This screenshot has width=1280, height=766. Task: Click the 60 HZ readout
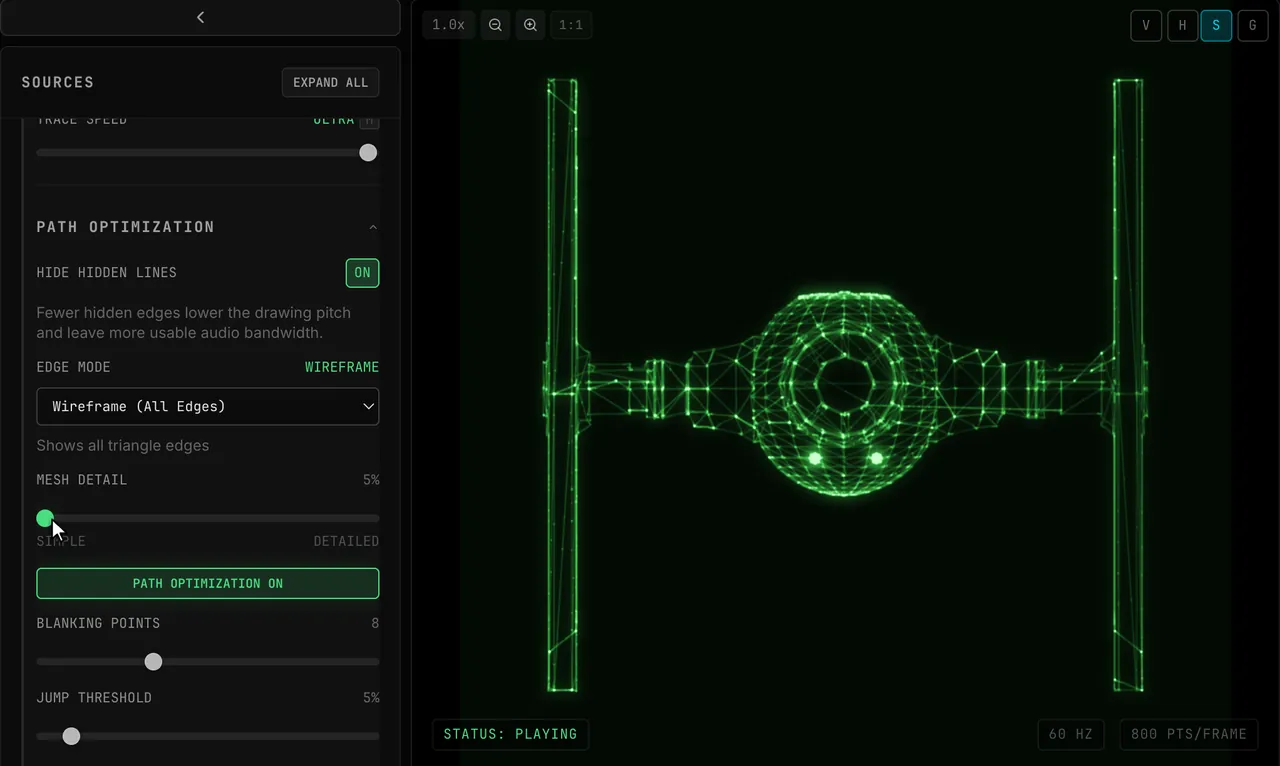pyautogui.click(x=1070, y=734)
